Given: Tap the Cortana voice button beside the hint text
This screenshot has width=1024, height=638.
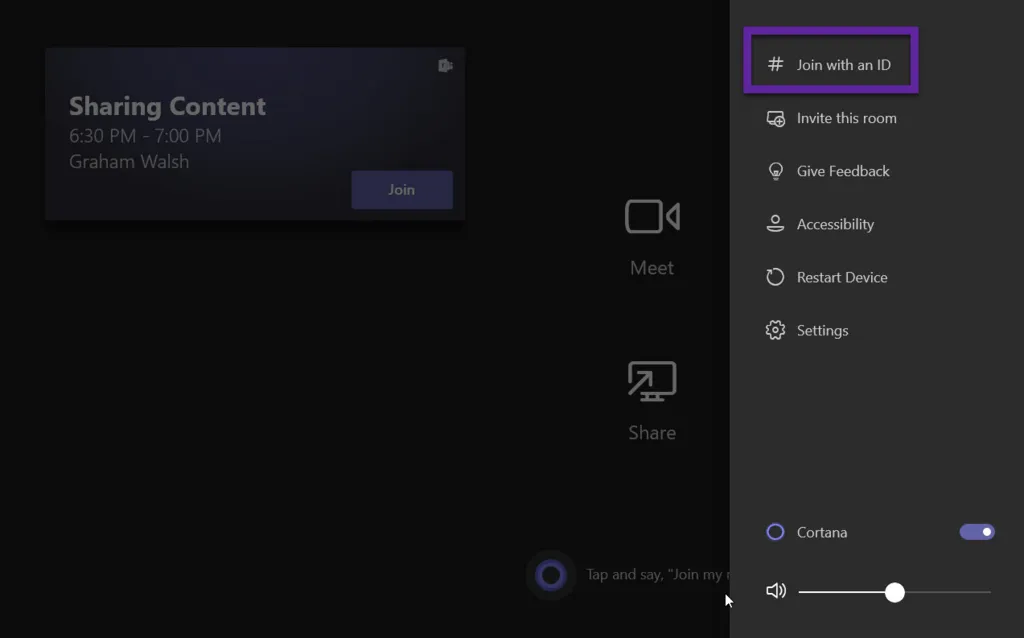Looking at the screenshot, I should pos(551,575).
